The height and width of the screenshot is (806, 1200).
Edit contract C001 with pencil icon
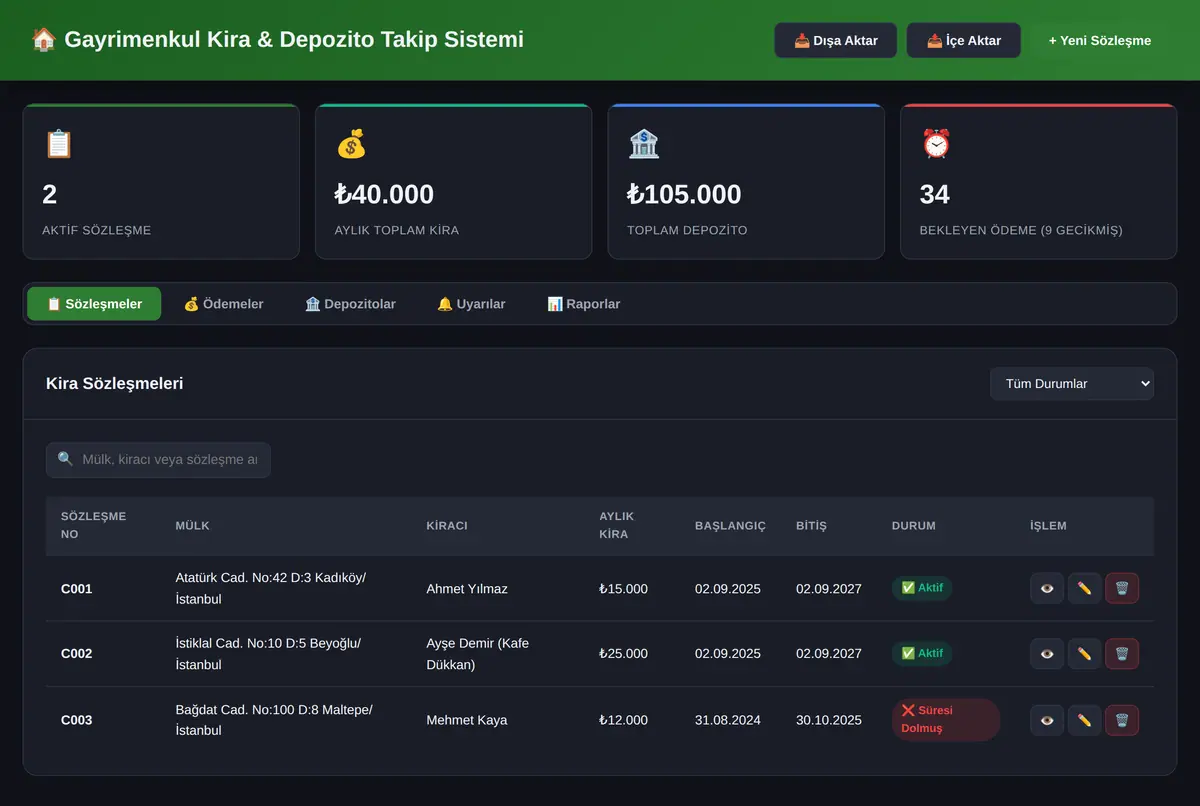1085,588
